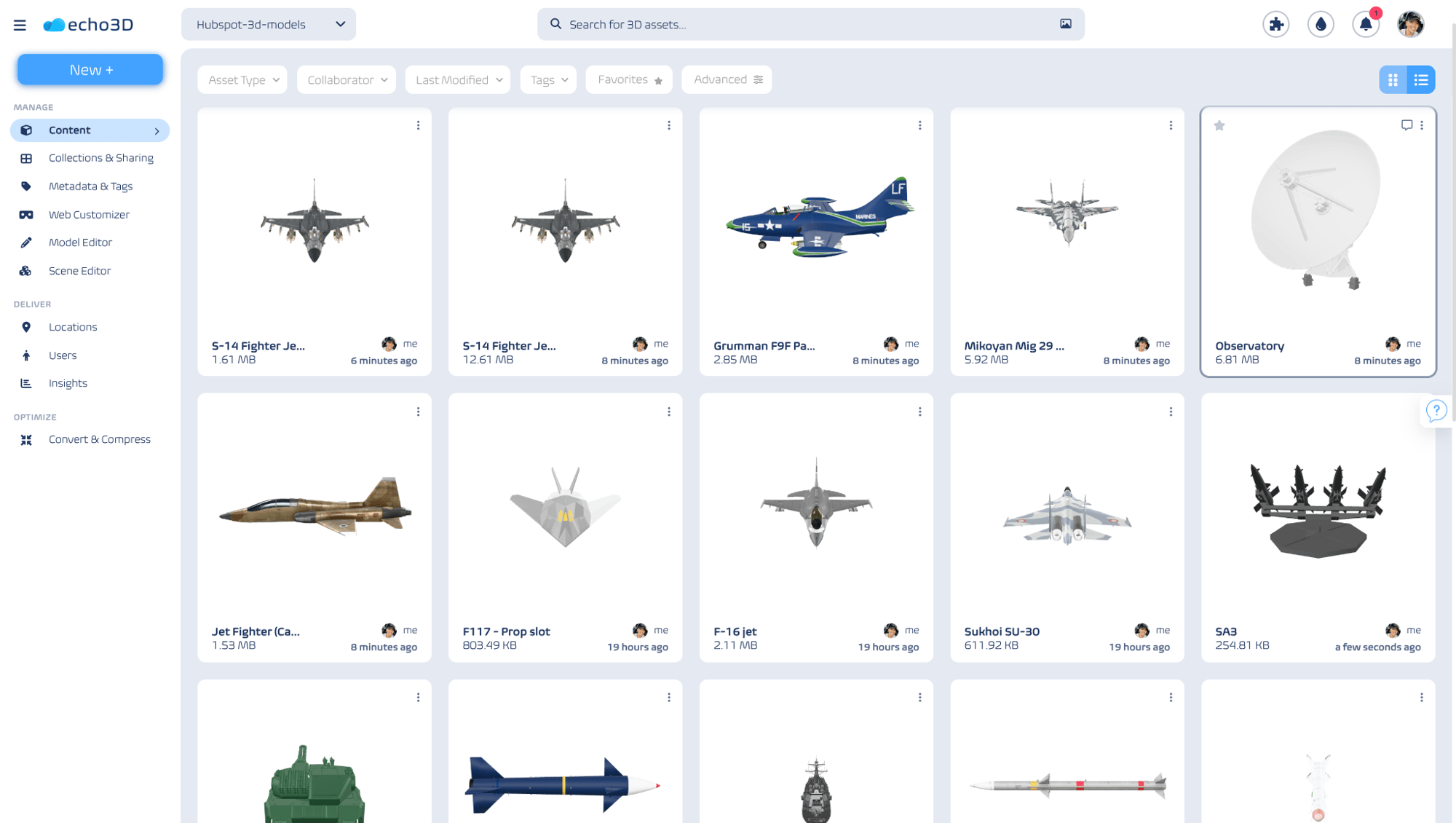Open options for the green tank card
The height and width of the screenshot is (823, 1456).
coord(418,698)
